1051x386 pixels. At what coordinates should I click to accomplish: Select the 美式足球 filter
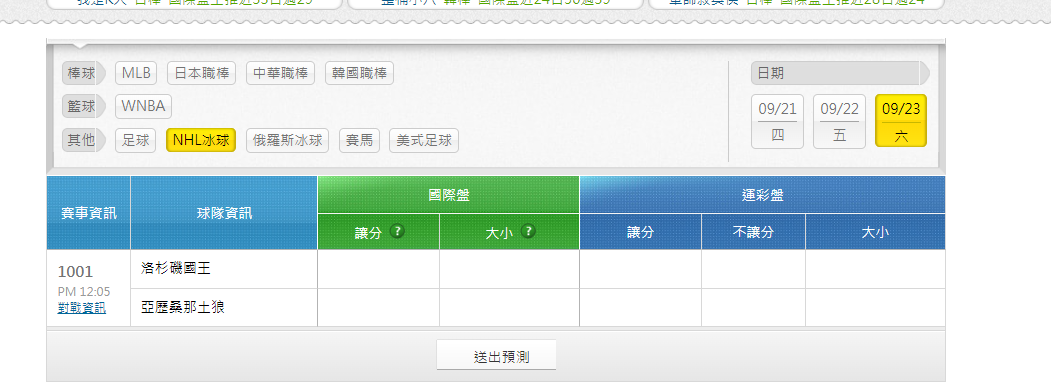click(424, 141)
